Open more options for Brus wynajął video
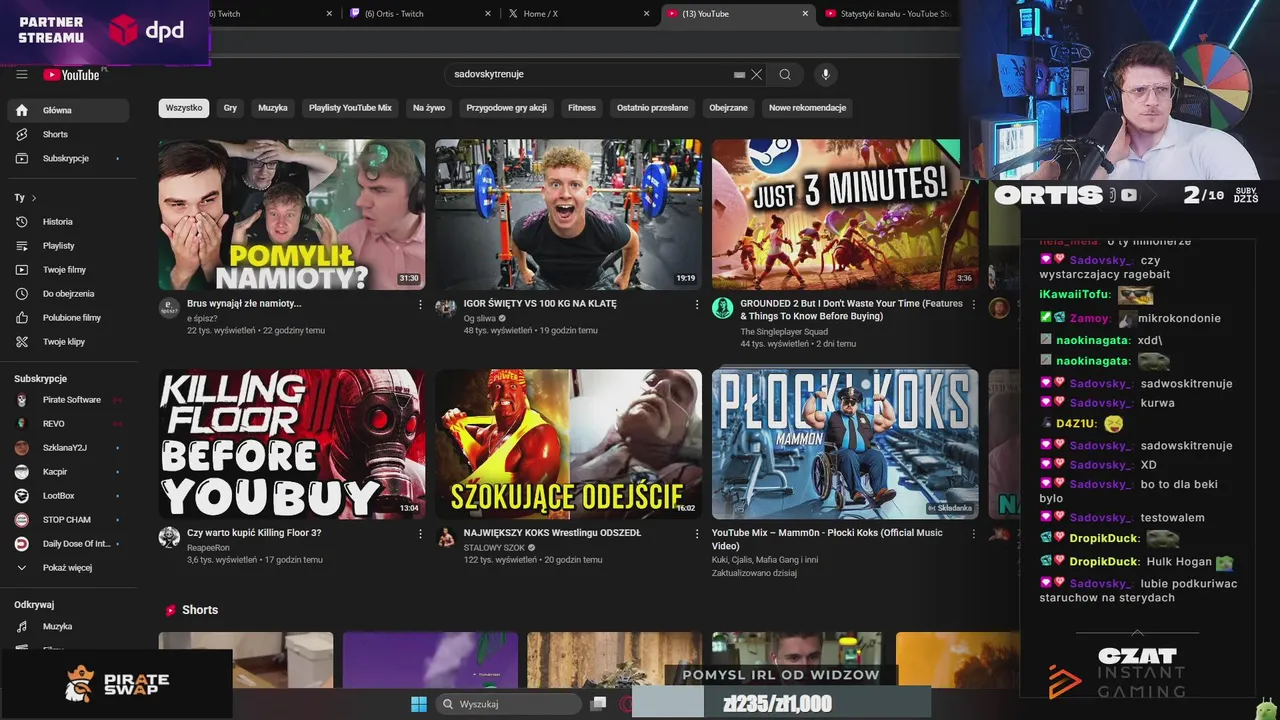 [x=420, y=304]
